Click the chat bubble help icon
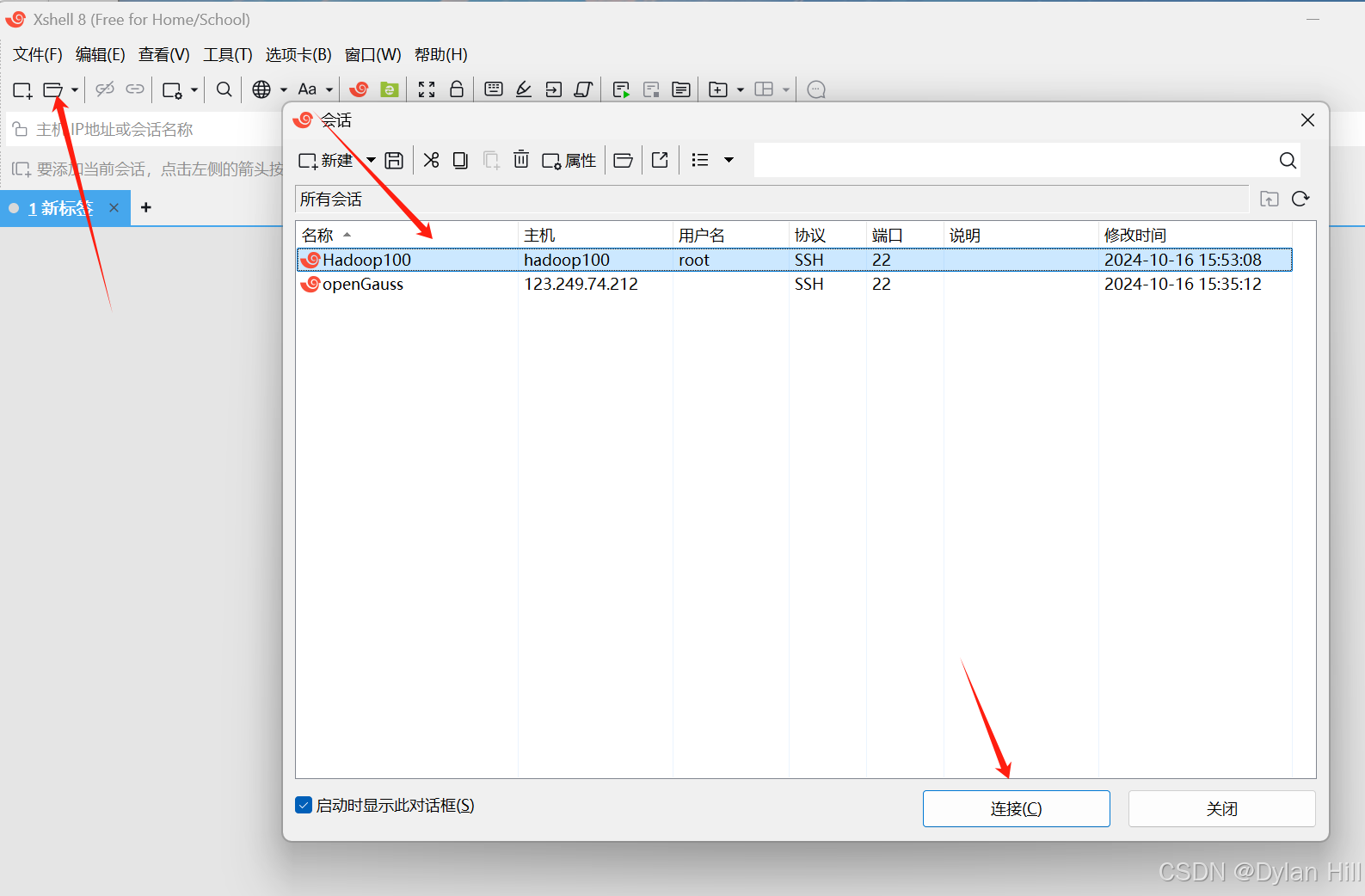This screenshot has height=896, width=1365. 817,89
